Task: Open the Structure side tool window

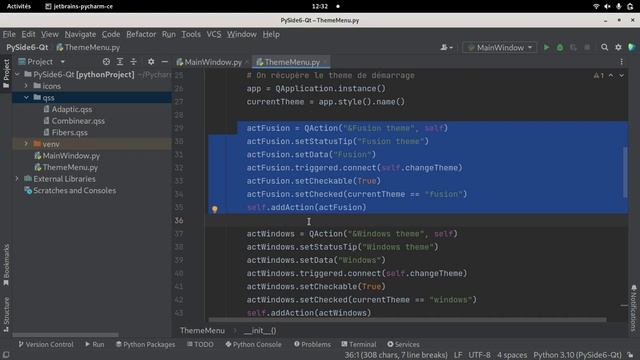Action: 6,314
